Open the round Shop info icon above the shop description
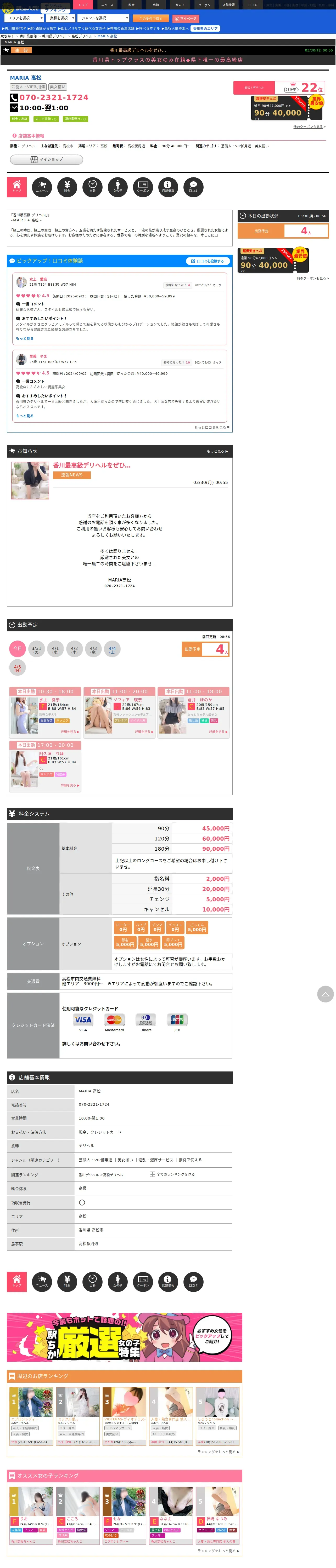 (x=168, y=187)
